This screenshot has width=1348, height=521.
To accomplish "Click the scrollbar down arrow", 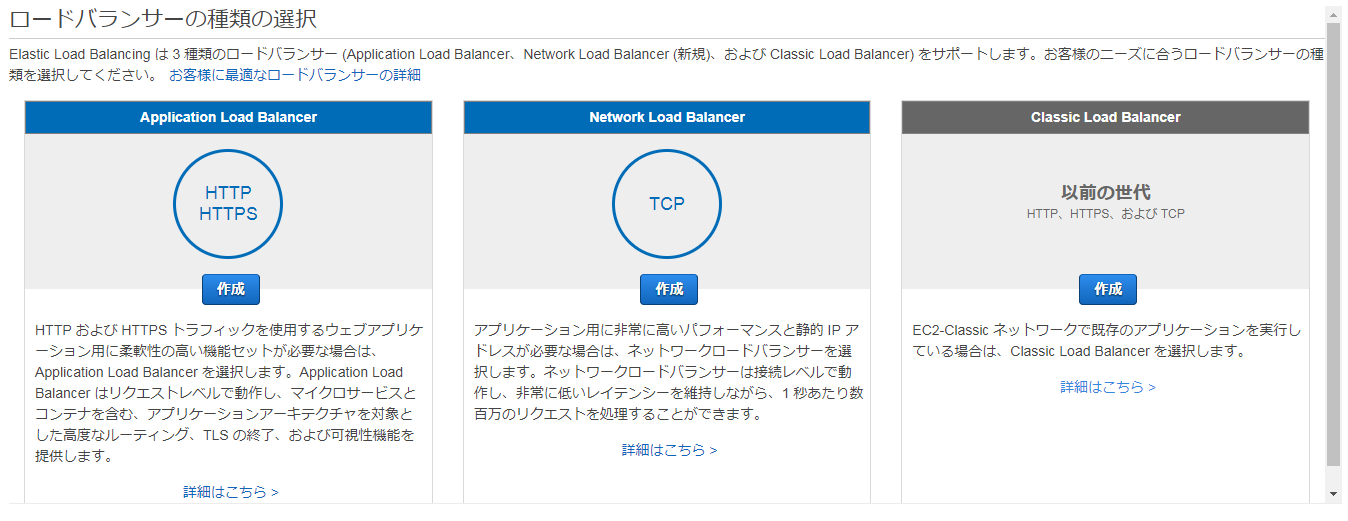I will [1333, 494].
